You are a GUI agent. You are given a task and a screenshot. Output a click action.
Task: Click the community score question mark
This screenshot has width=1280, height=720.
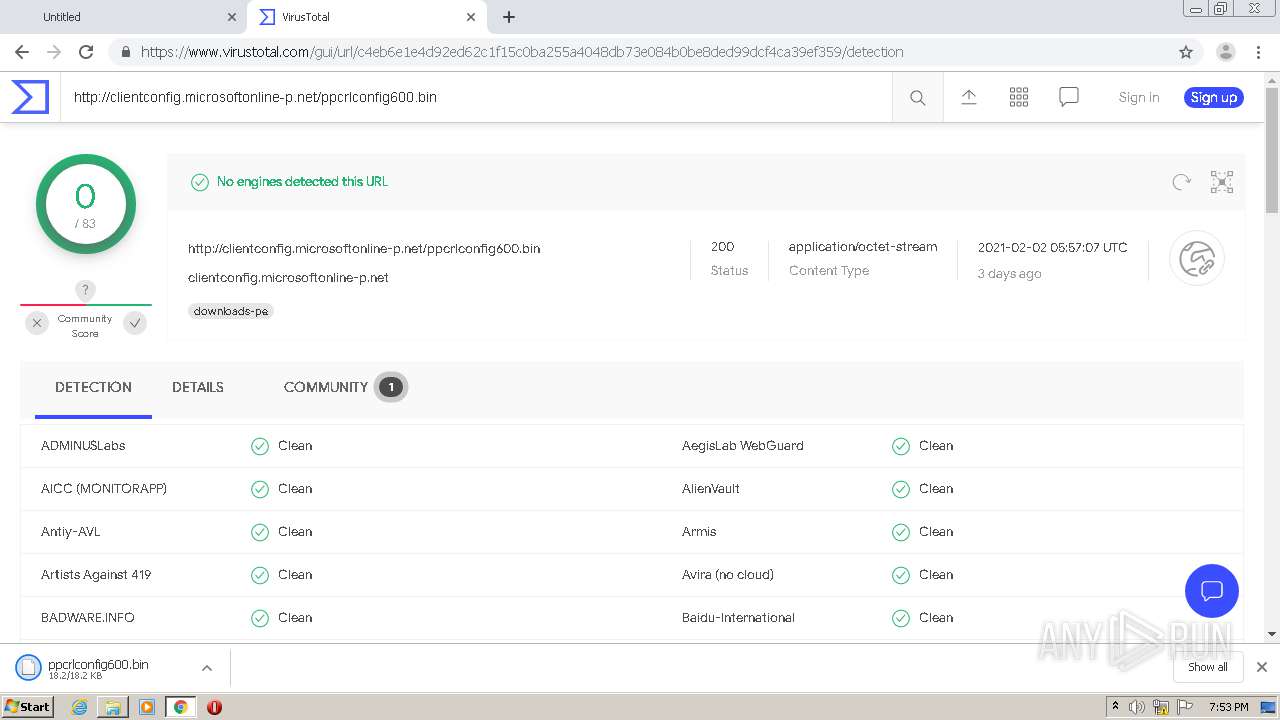coord(86,291)
